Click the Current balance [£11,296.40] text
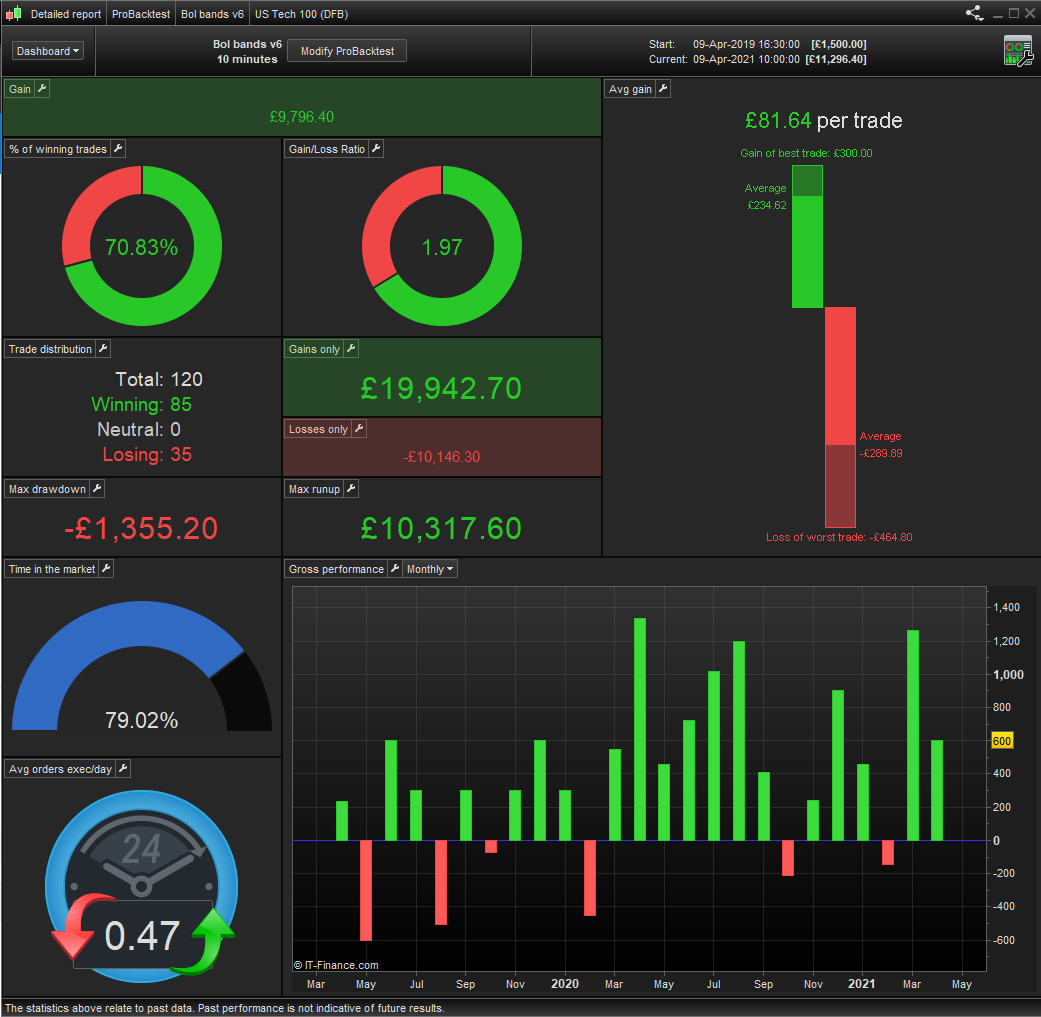Screen dimensions: 1041x1017 (x=836, y=59)
